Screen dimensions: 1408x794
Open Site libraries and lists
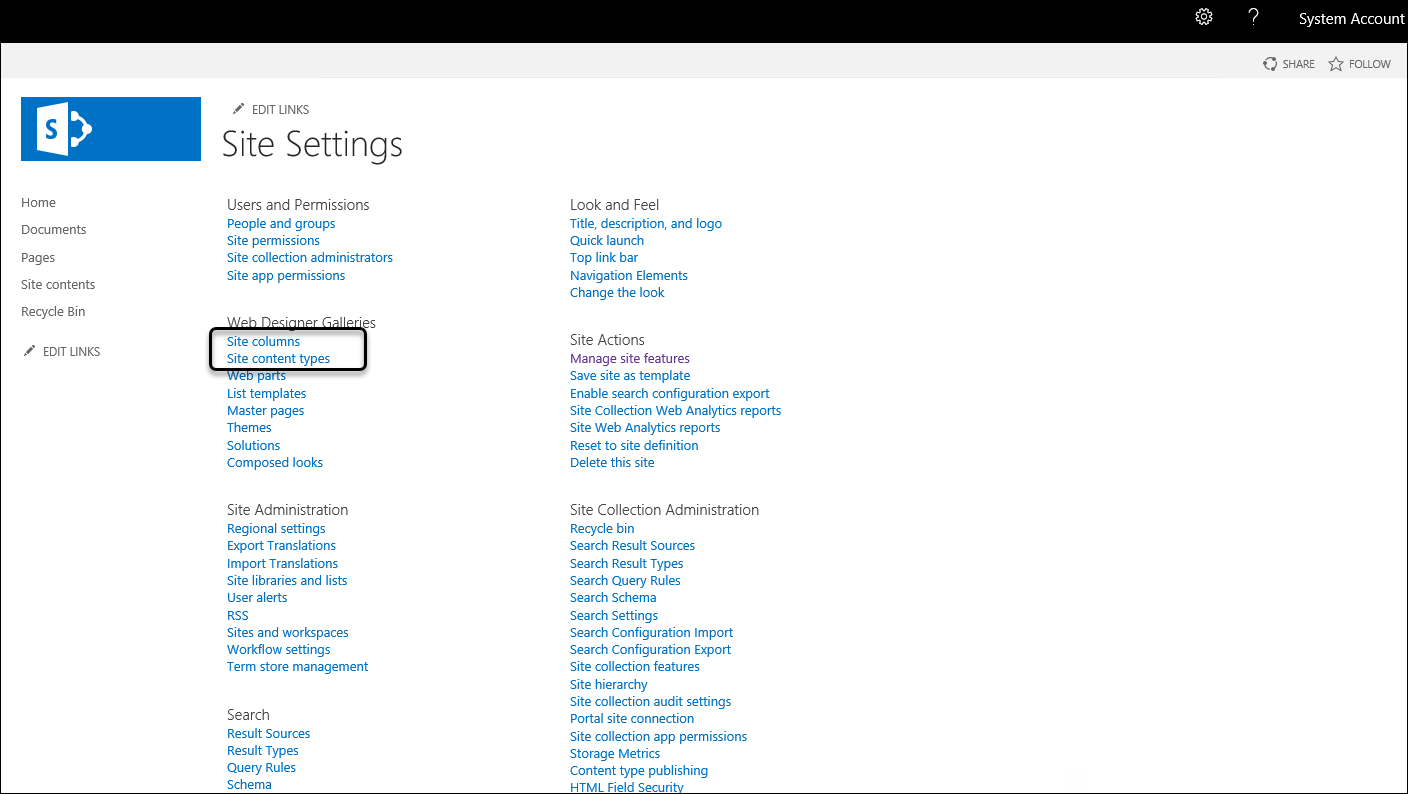[287, 581]
